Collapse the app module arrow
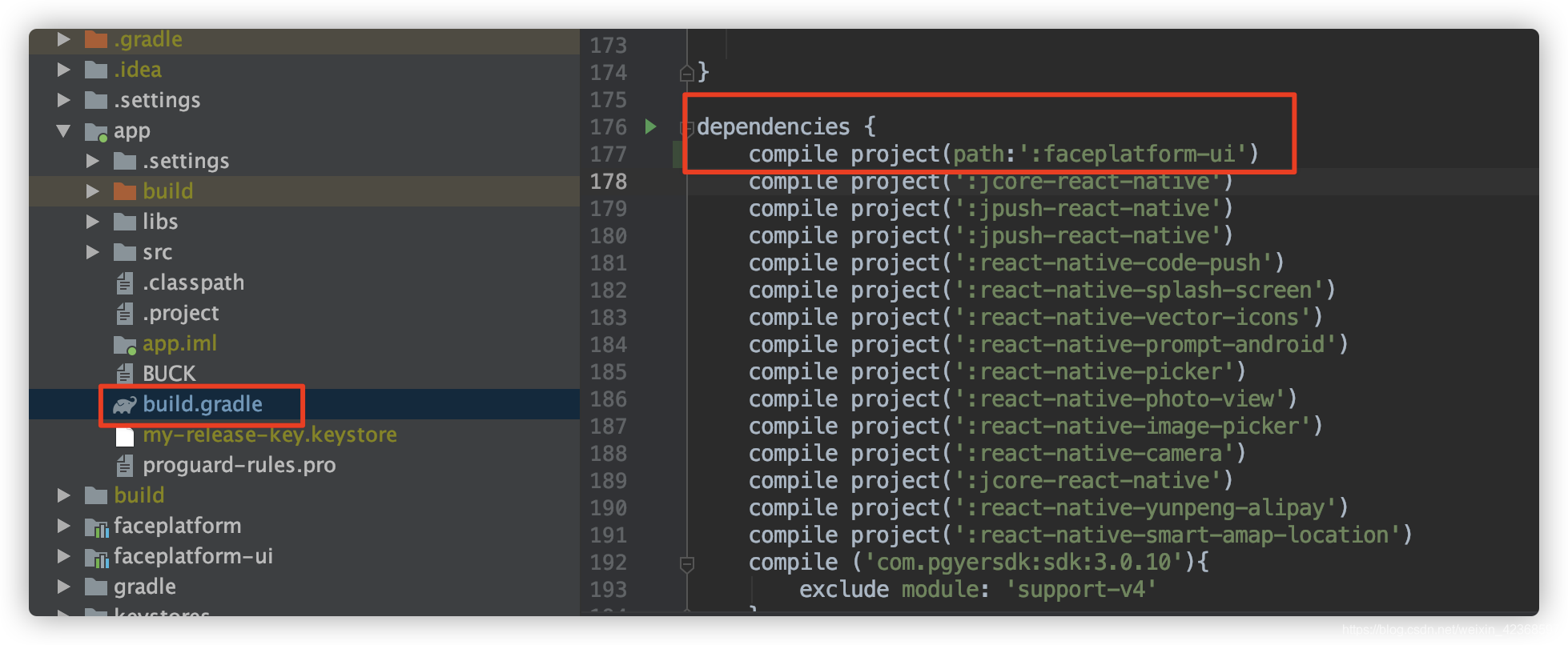The width and height of the screenshot is (1568, 645). click(x=64, y=130)
